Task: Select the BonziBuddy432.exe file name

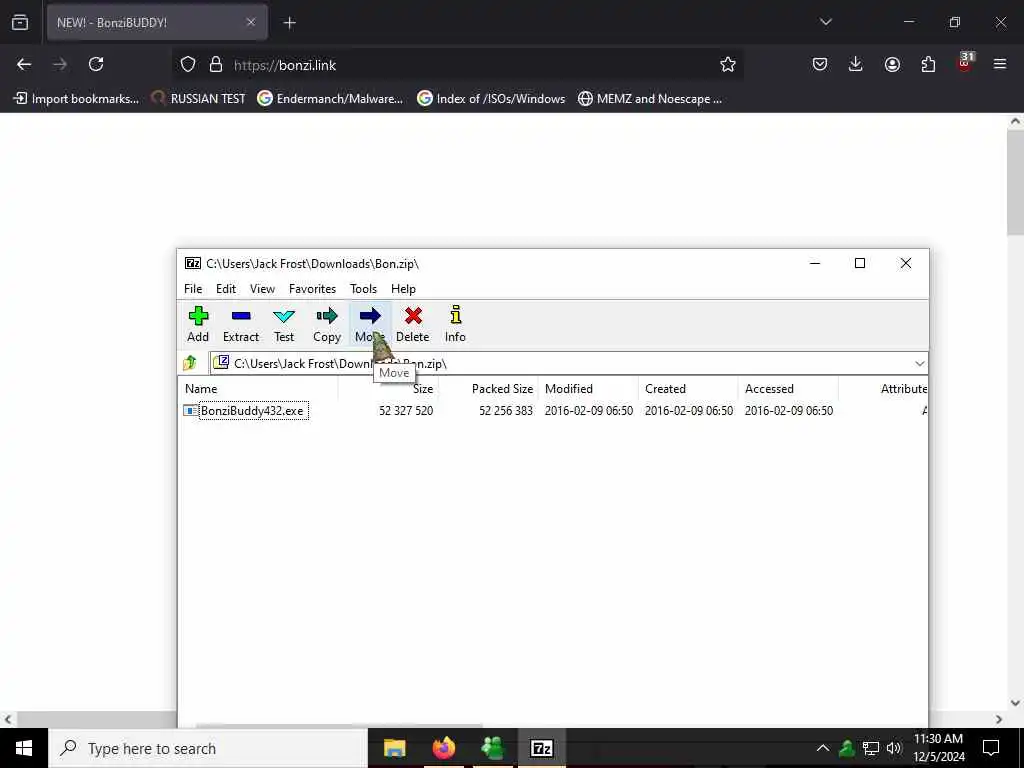Action: click(x=253, y=411)
